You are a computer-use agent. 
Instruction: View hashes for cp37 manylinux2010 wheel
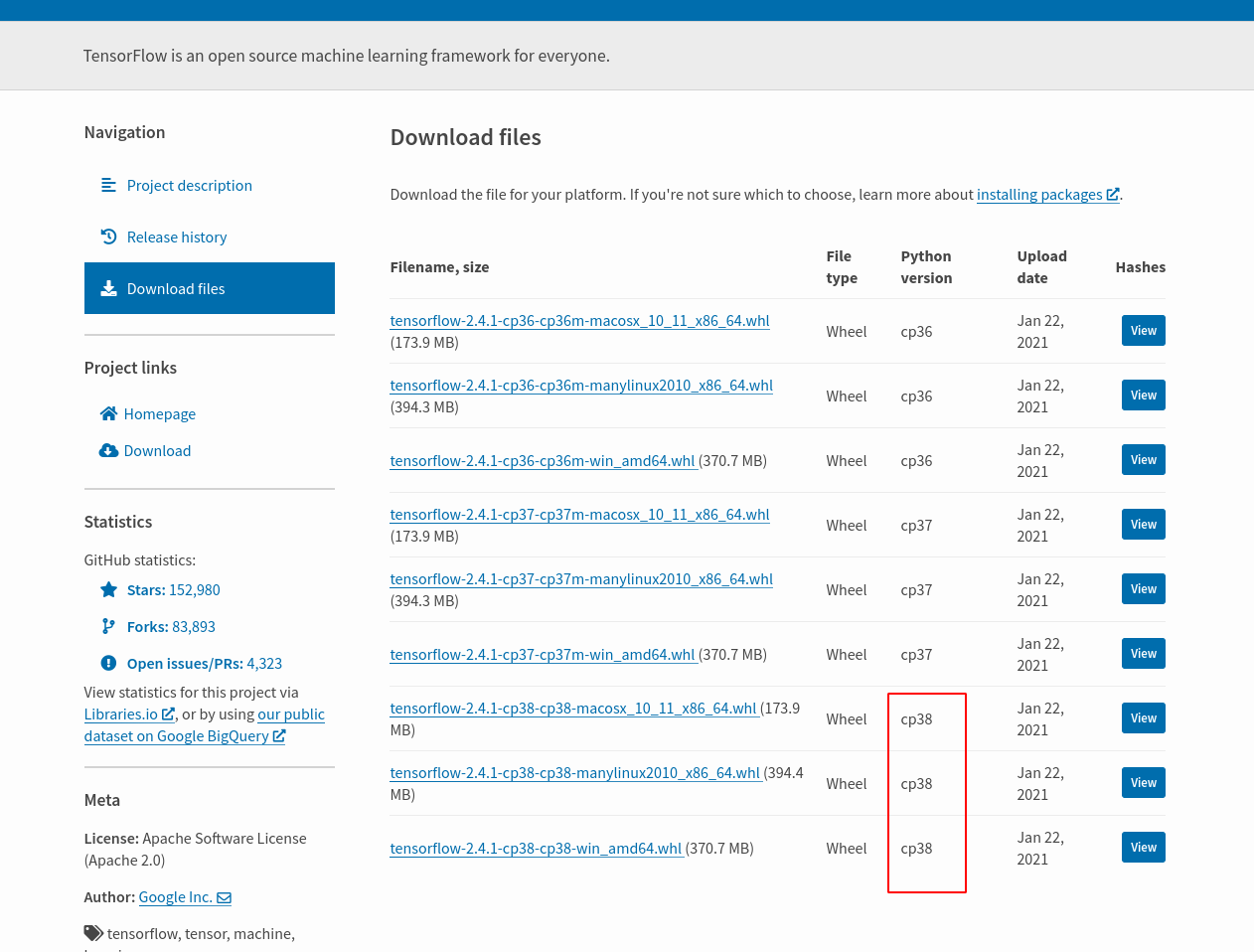1143,589
